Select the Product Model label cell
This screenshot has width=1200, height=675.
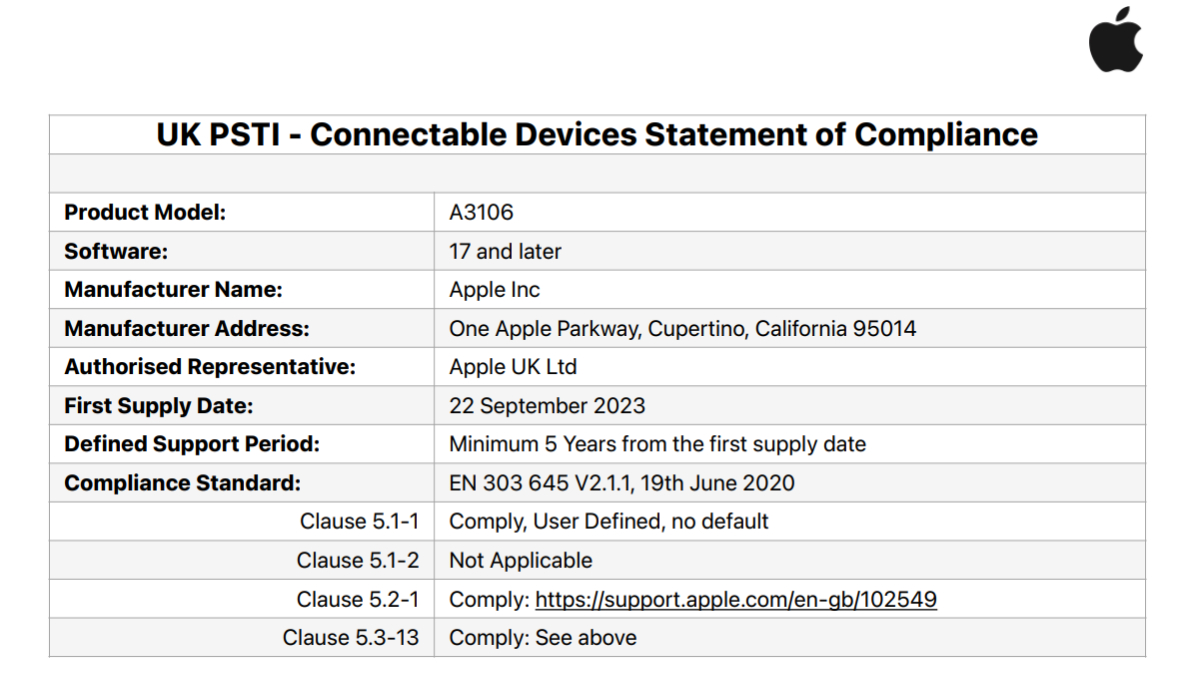(145, 212)
